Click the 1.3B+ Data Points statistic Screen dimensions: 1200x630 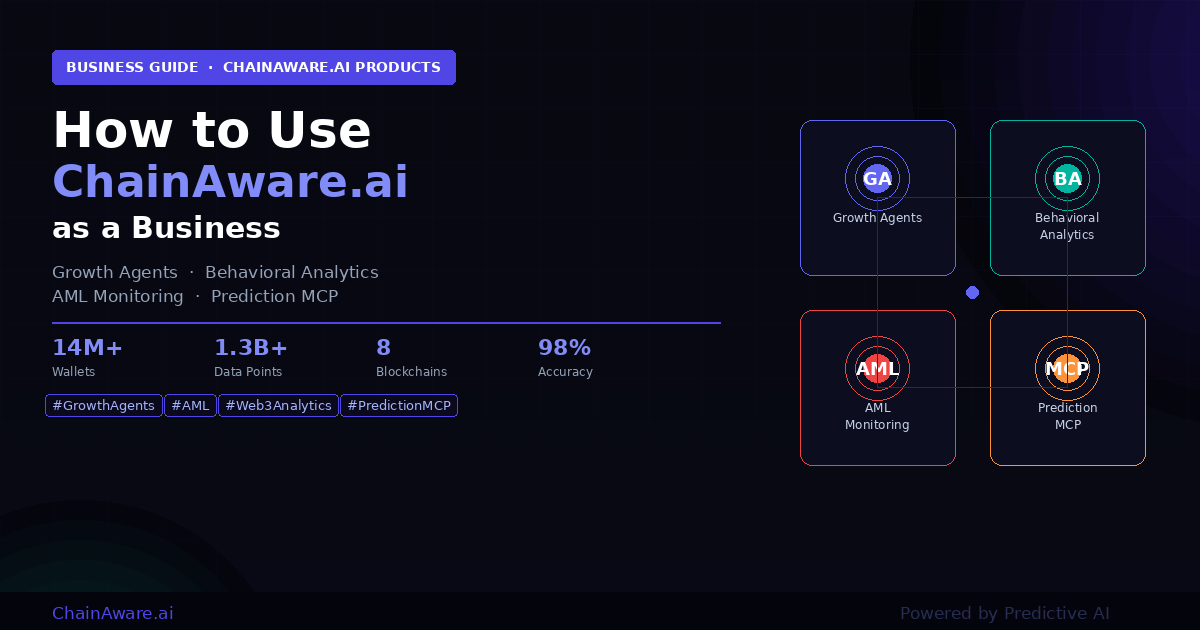coord(250,358)
